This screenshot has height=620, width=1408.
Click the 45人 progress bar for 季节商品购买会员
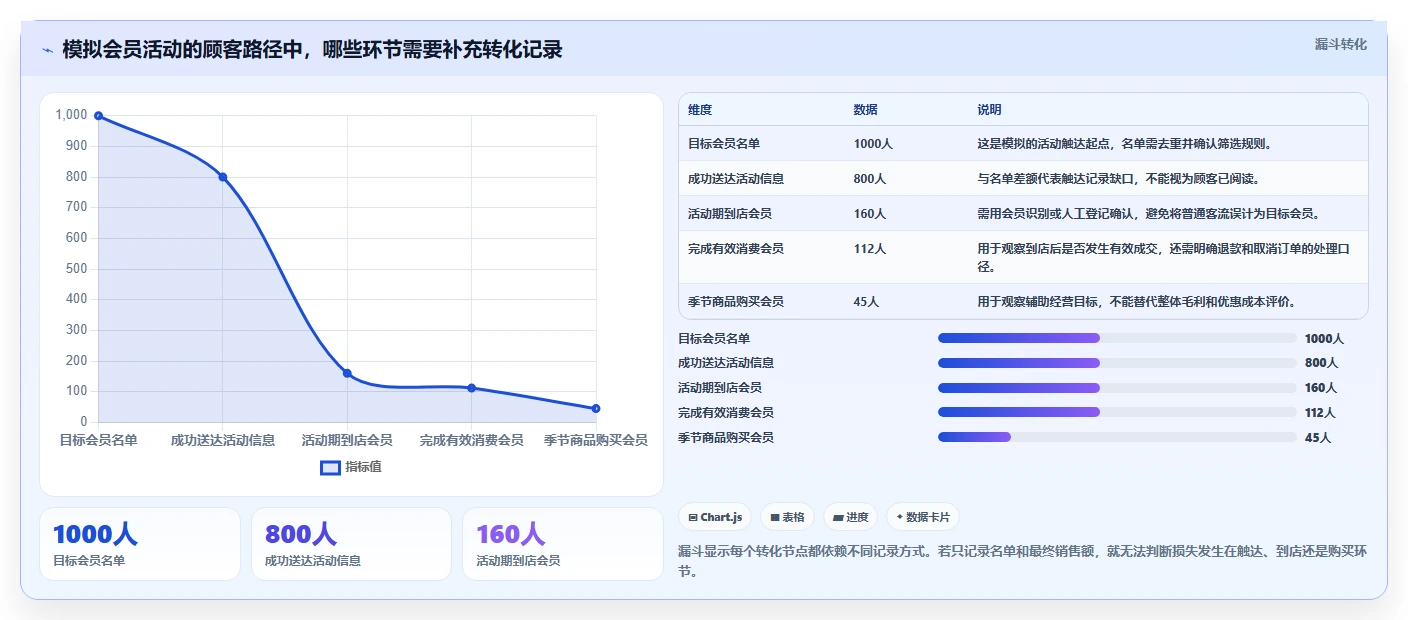pos(1117,437)
